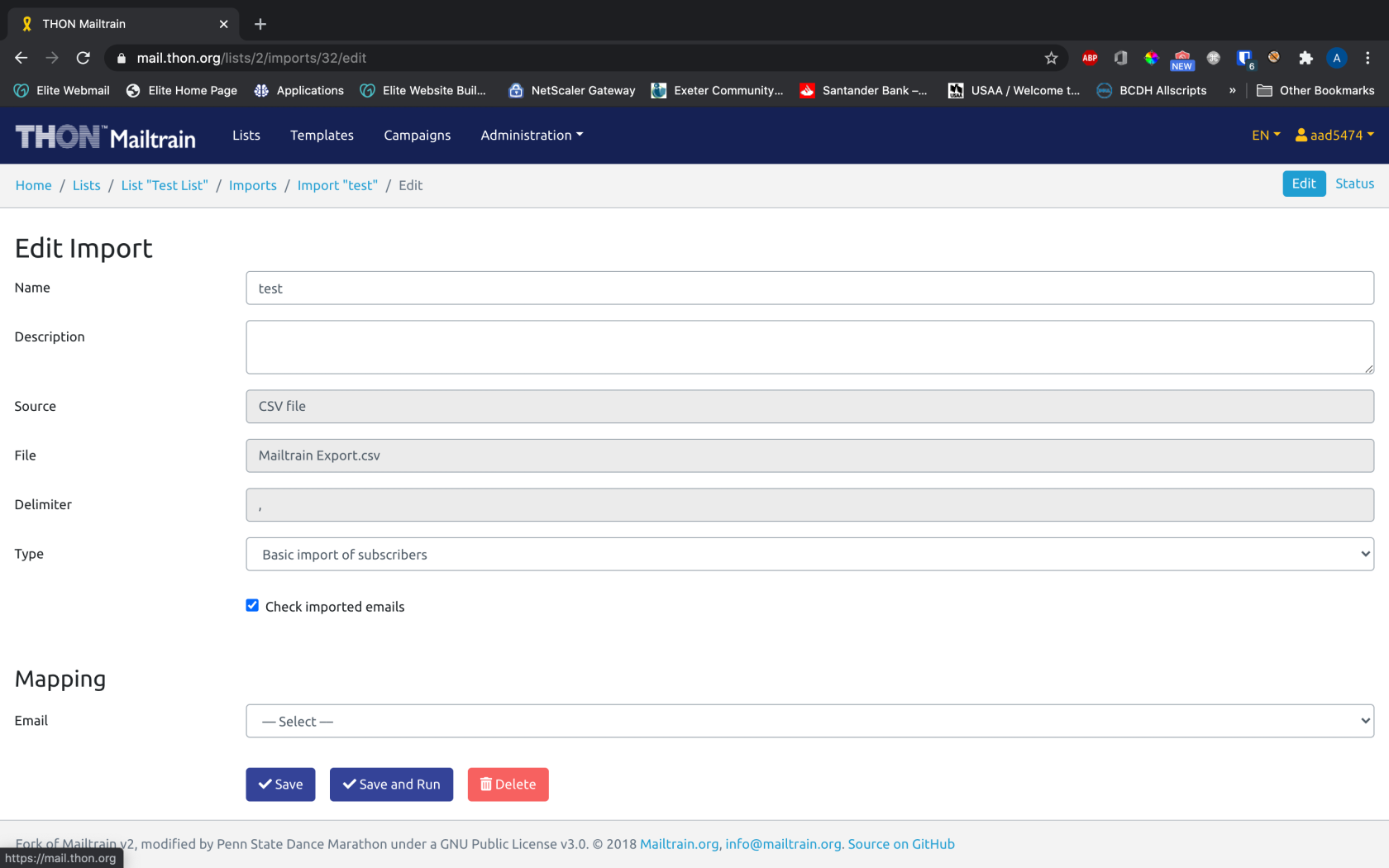Click the extension icon marked NEW

pos(1181,60)
